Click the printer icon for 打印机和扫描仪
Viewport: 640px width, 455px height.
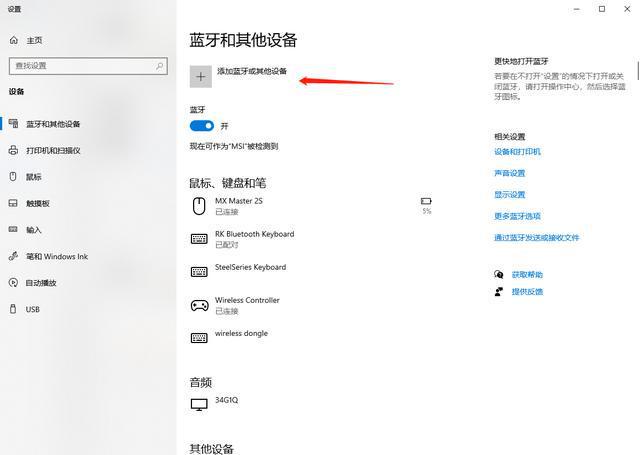[13, 150]
